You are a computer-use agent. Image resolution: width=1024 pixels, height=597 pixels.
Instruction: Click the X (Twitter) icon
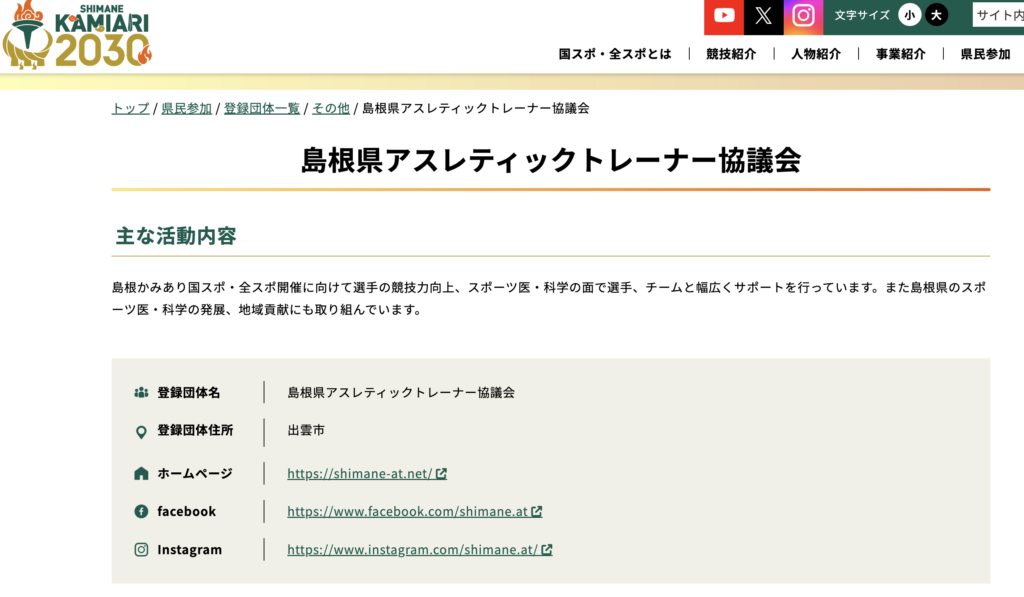pos(764,16)
